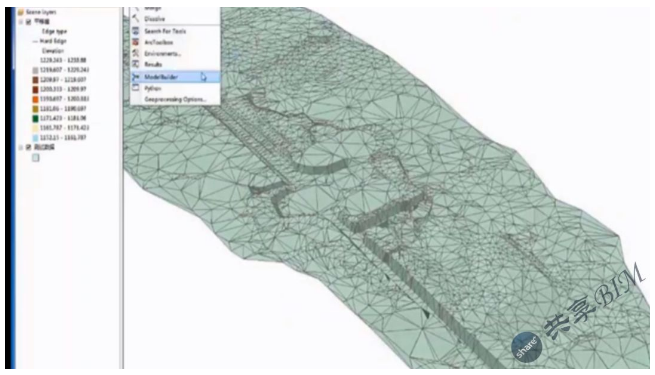Click the Search For Tools menu icon
The height and width of the screenshot is (375, 655).
135,31
